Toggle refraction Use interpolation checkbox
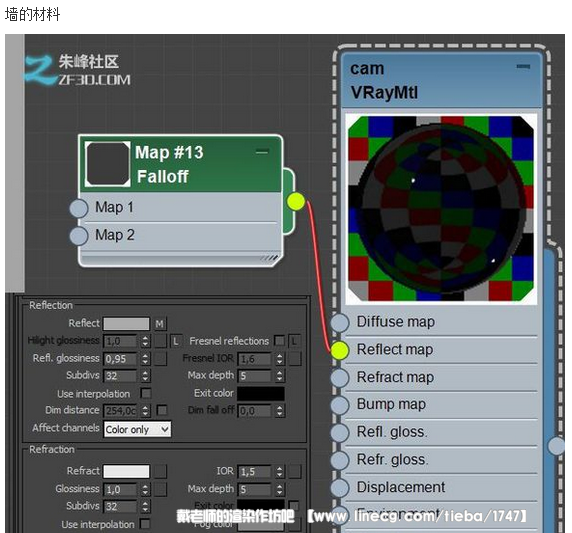Image resolution: width=572 pixels, height=533 pixels. tap(146, 524)
